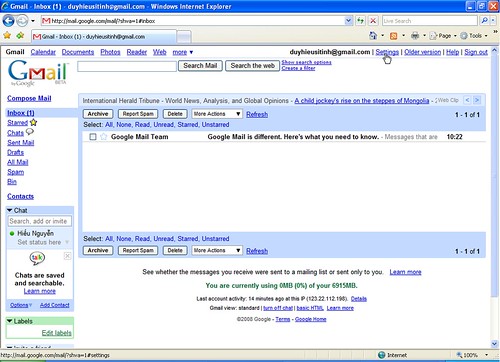Open the Compose Mail link

(x=29, y=98)
